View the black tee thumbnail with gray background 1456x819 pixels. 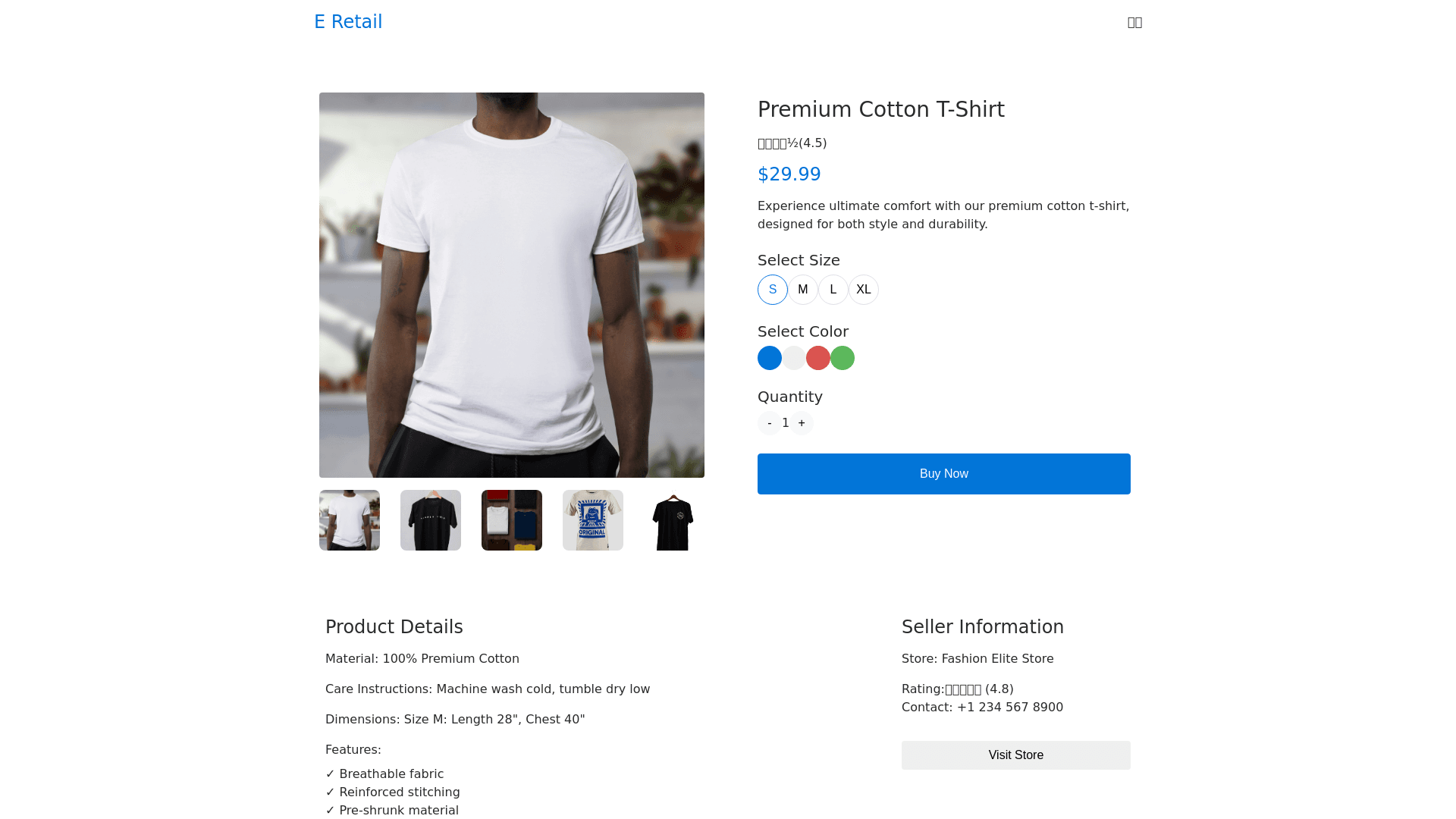(431, 520)
